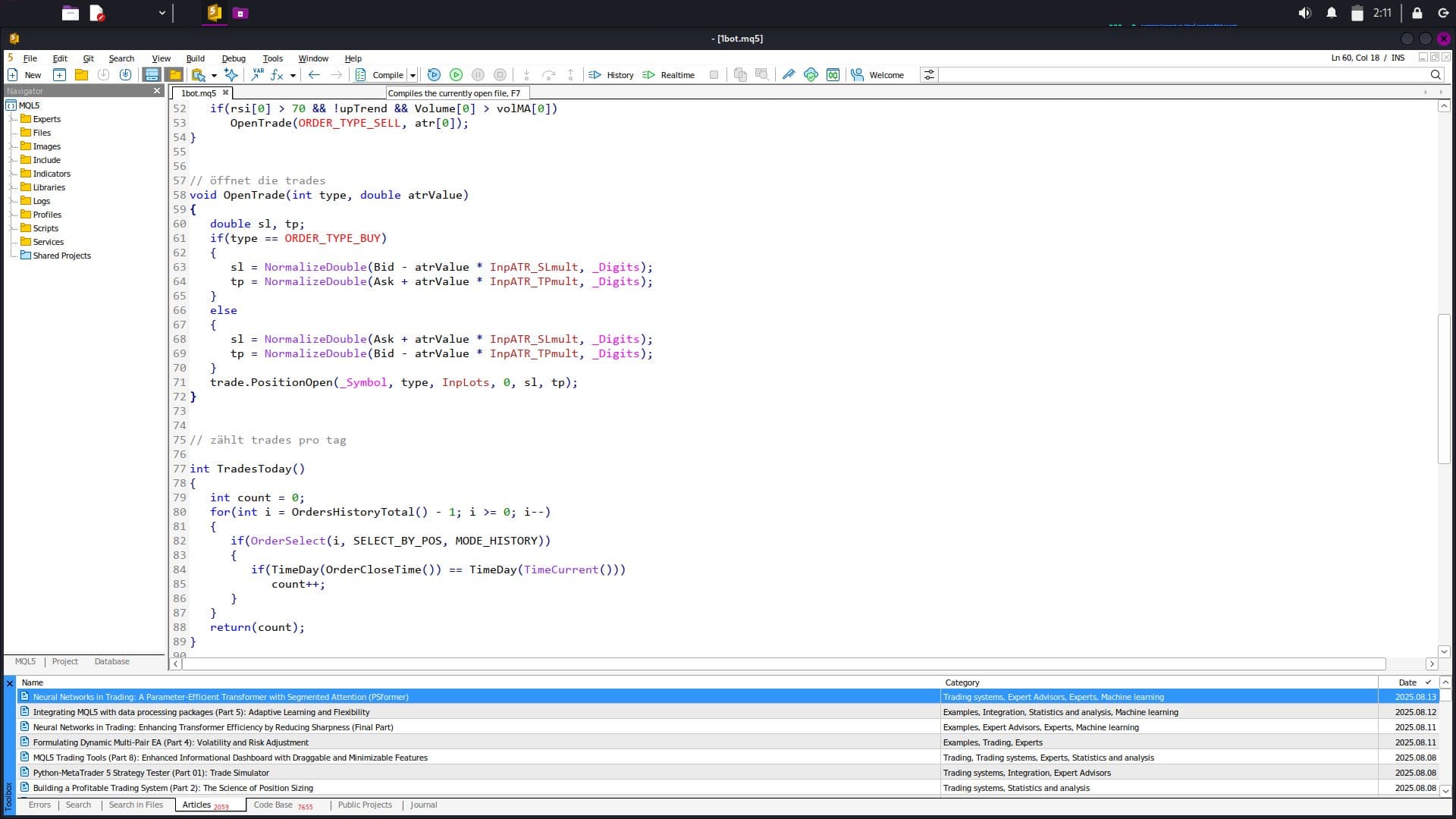Open the trading terminal chart icon
Viewport: 1456px width, 819px height.
(833, 74)
